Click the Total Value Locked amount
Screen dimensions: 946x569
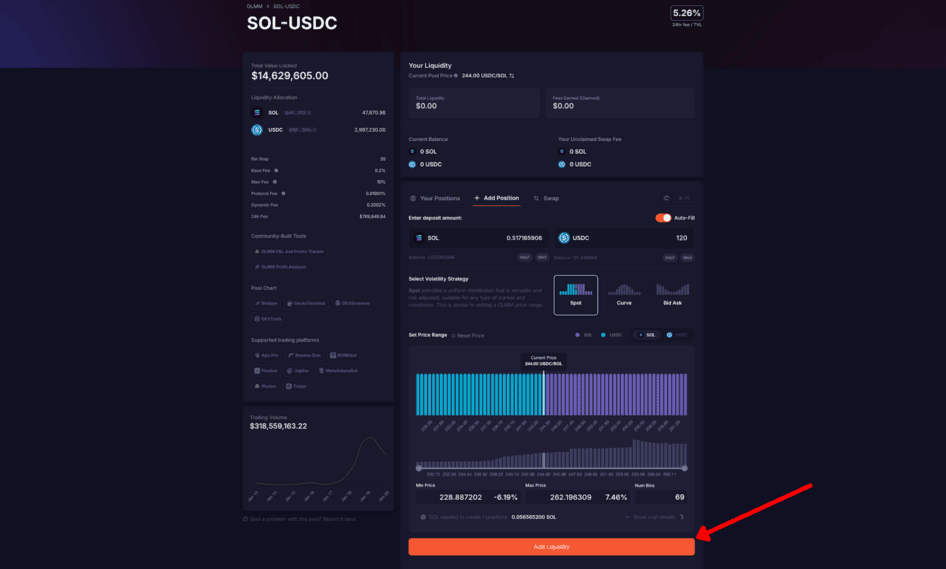pyautogui.click(x=290, y=76)
